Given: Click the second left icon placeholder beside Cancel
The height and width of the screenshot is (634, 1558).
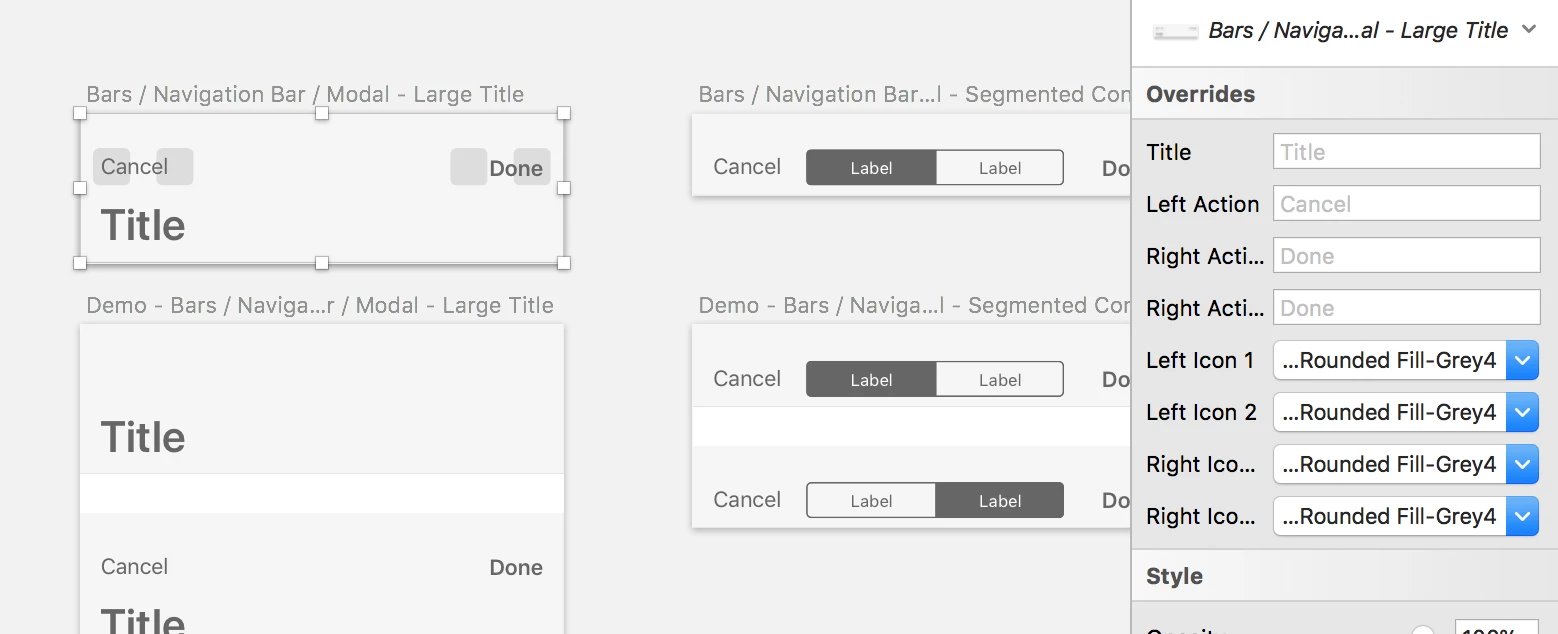Looking at the screenshot, I should [x=175, y=167].
